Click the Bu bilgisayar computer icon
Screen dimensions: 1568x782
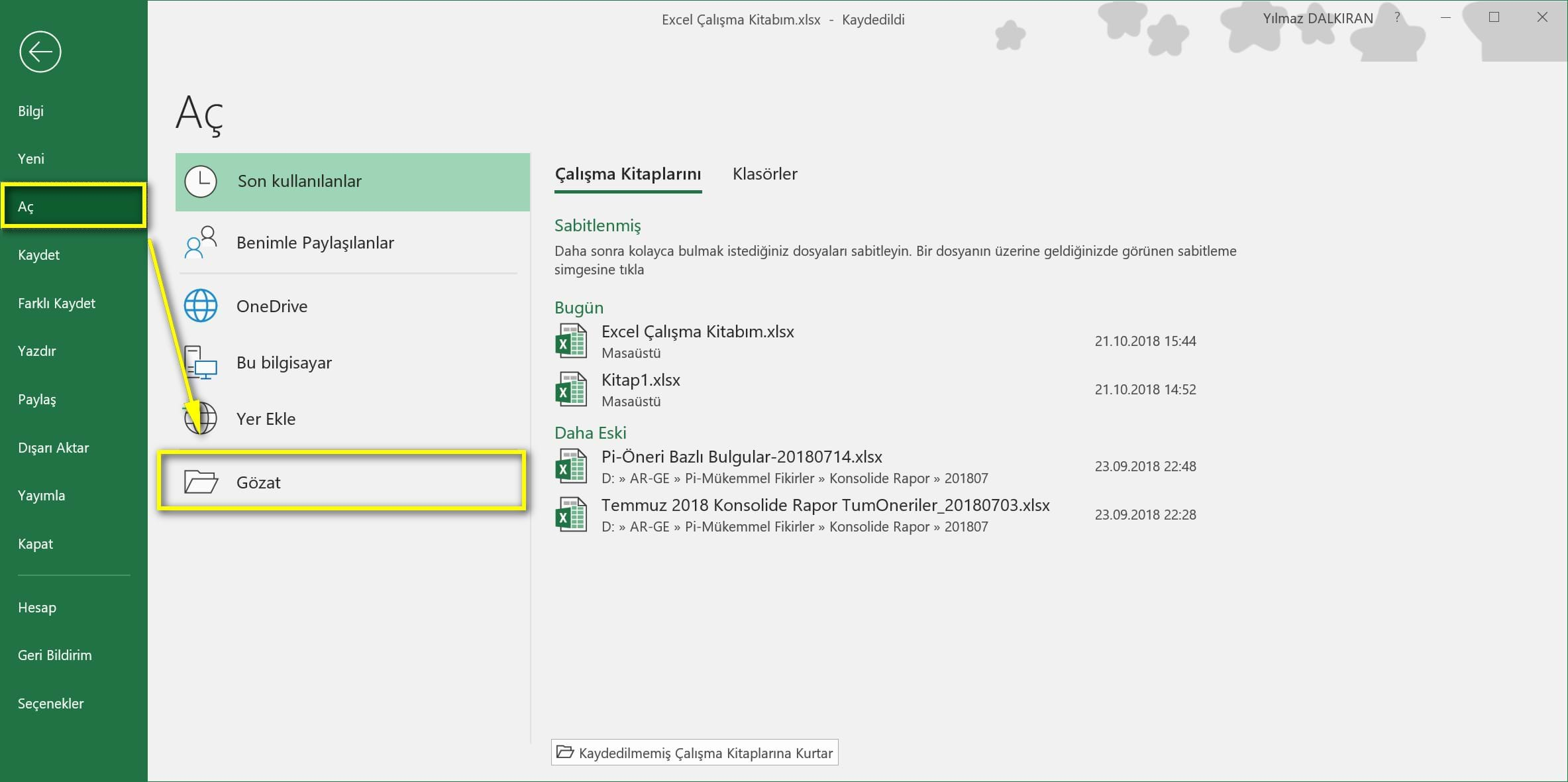(201, 363)
